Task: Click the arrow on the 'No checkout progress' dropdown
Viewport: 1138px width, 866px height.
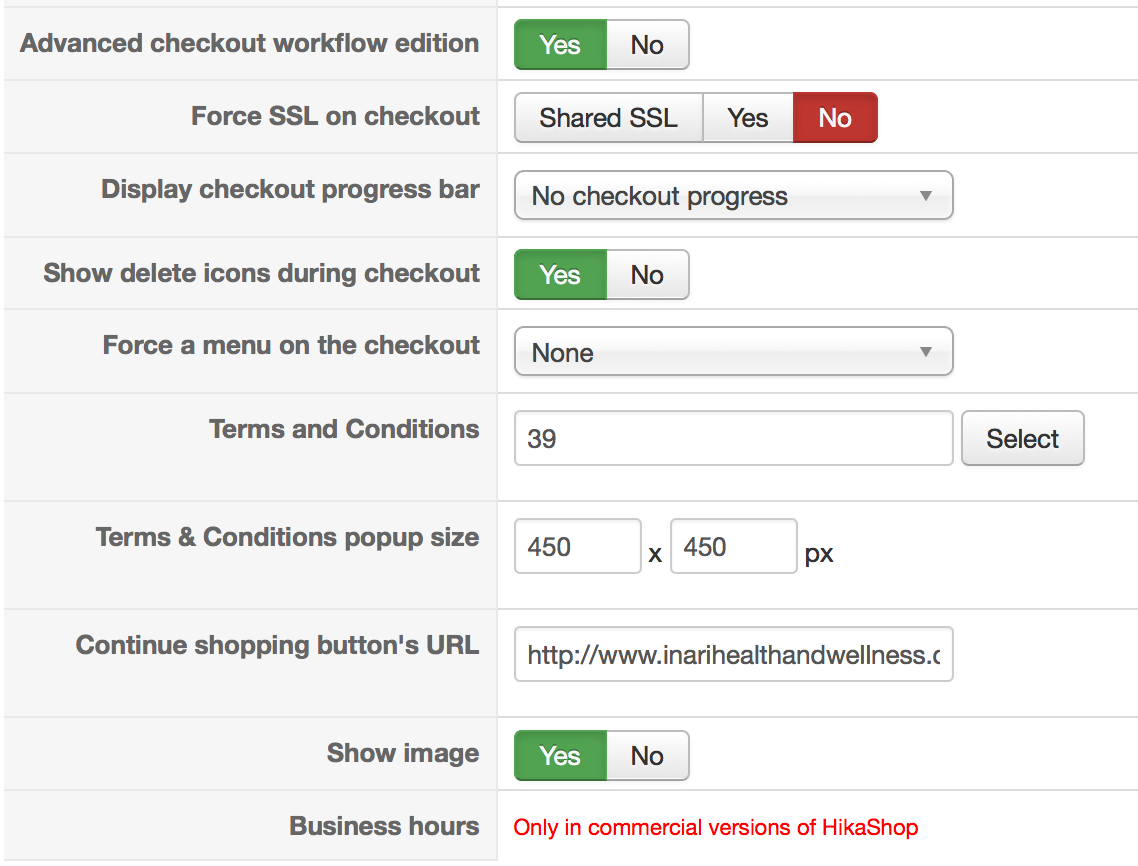Action: (926, 196)
